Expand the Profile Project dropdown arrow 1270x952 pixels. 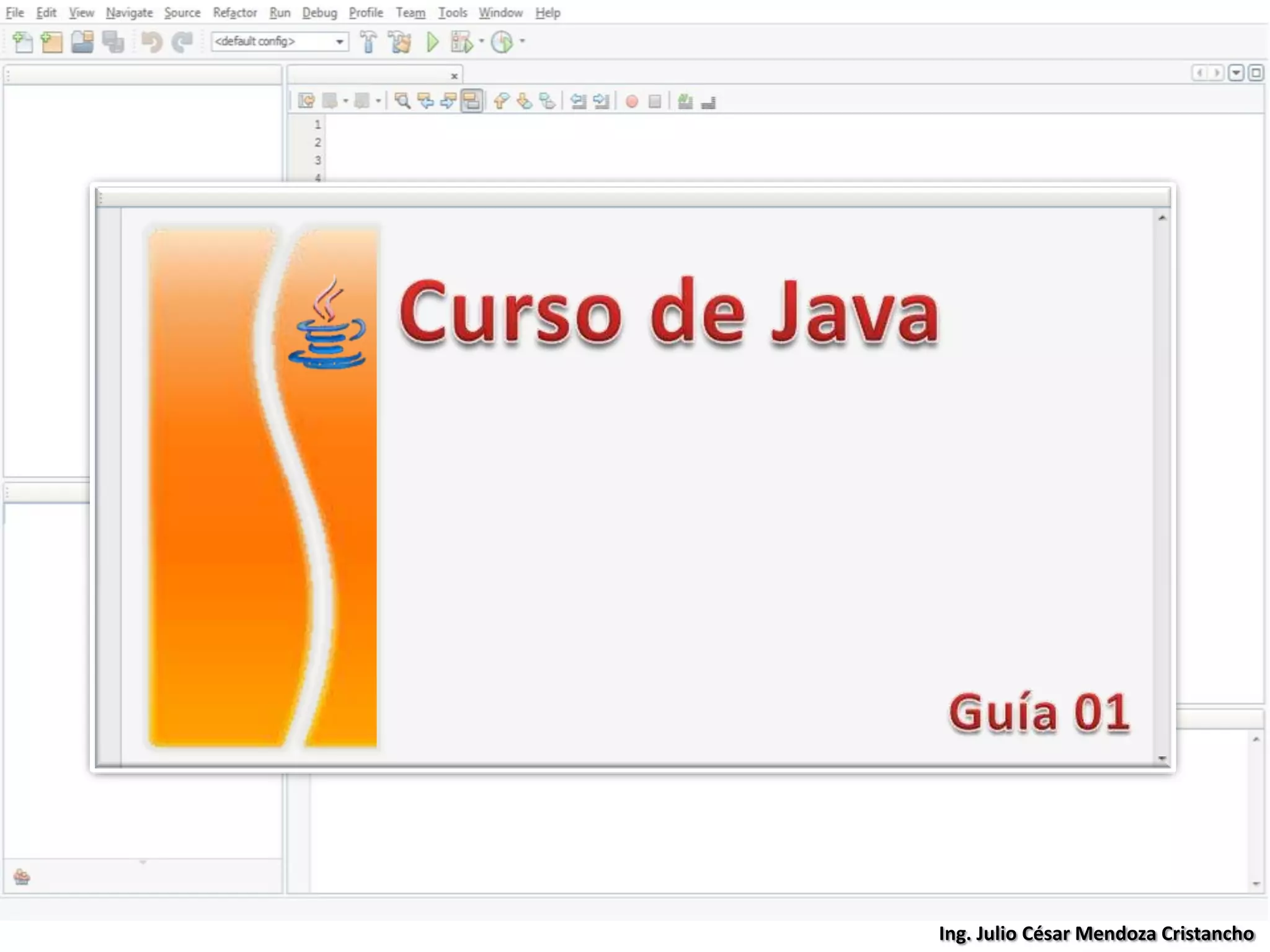pyautogui.click(x=523, y=42)
